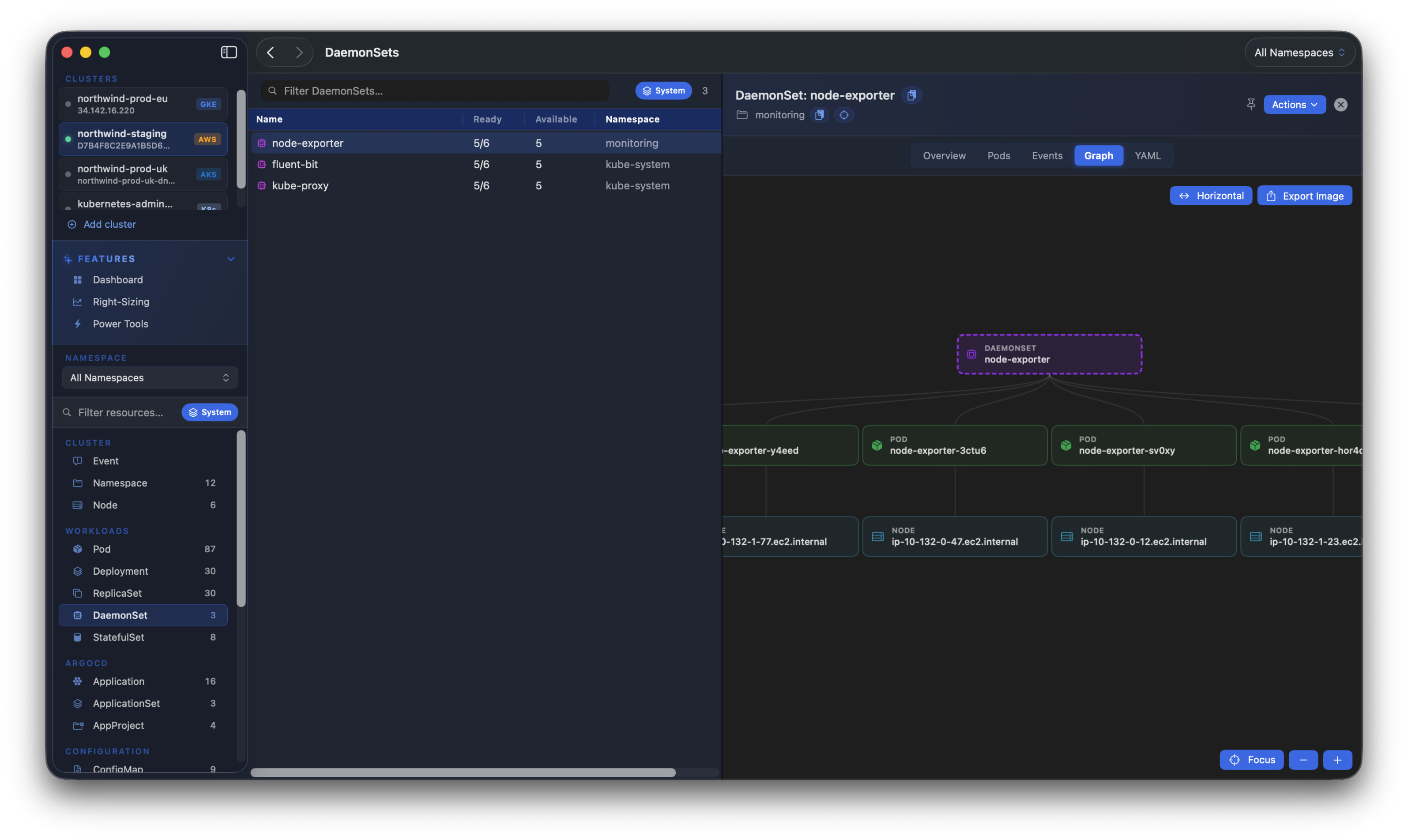Open ArgoCD Application list

coord(143,682)
